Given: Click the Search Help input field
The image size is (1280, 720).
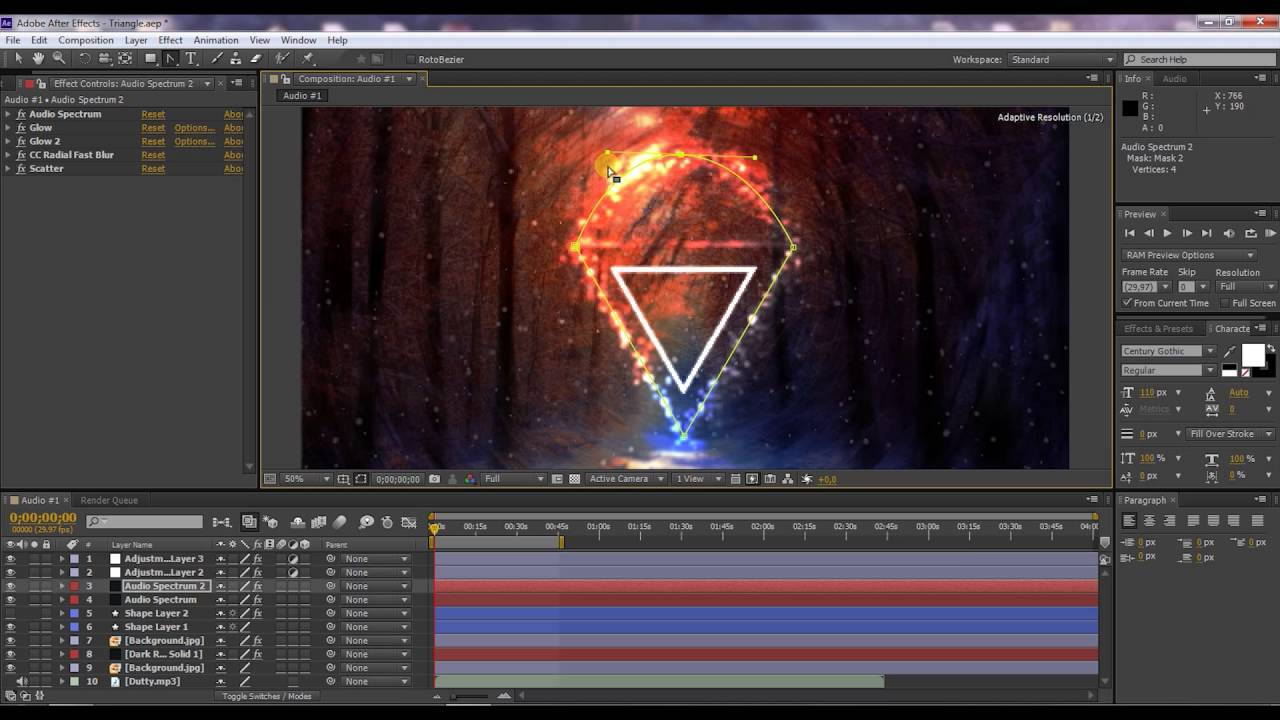Looking at the screenshot, I should (x=1200, y=60).
